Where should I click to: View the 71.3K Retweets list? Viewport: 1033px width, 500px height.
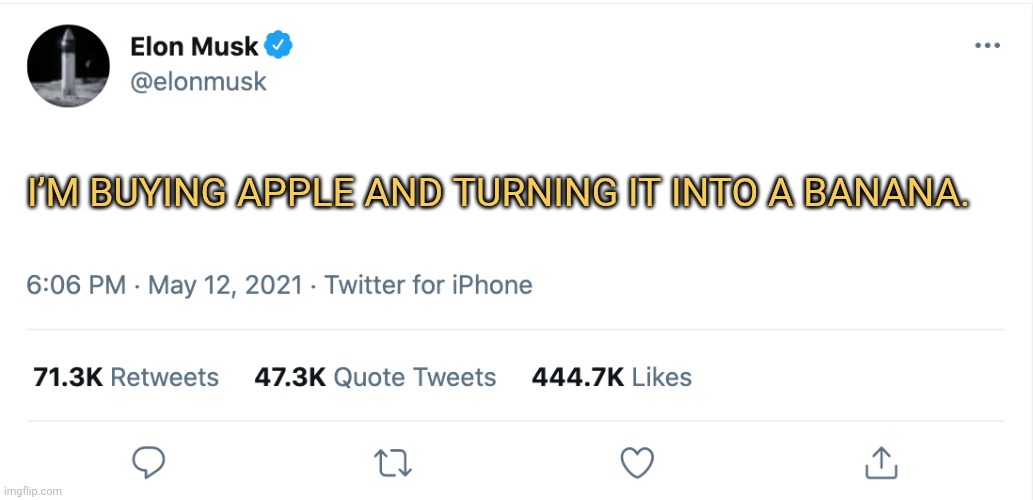(125, 377)
